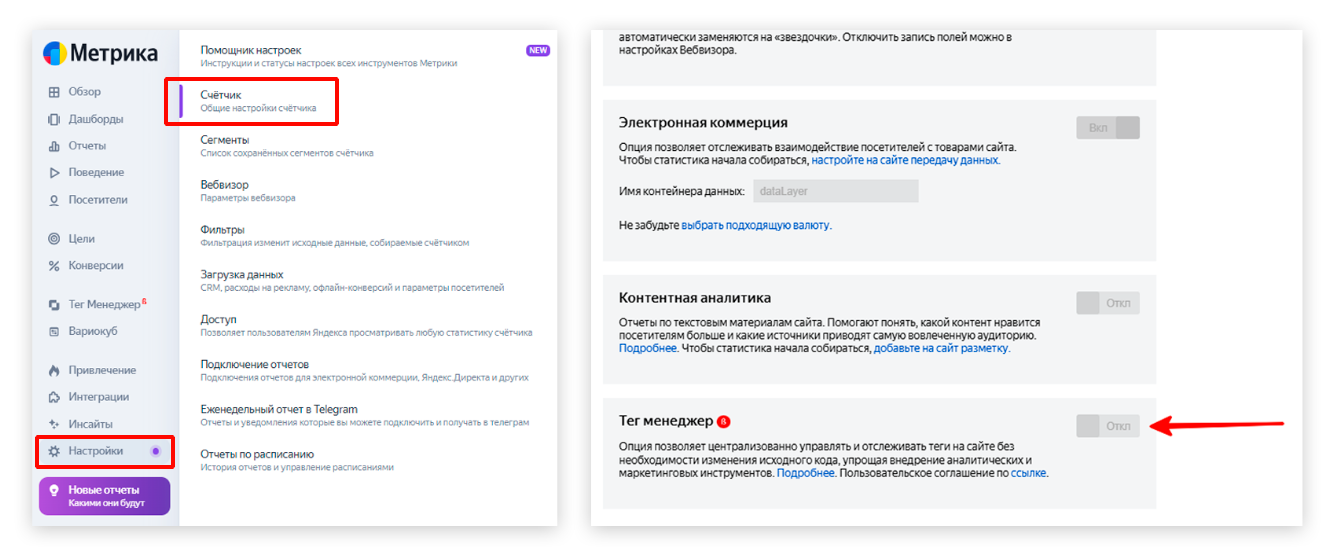The height and width of the screenshot is (558, 1336).
Task: Click the Обзор grid icon
Action: tap(54, 92)
